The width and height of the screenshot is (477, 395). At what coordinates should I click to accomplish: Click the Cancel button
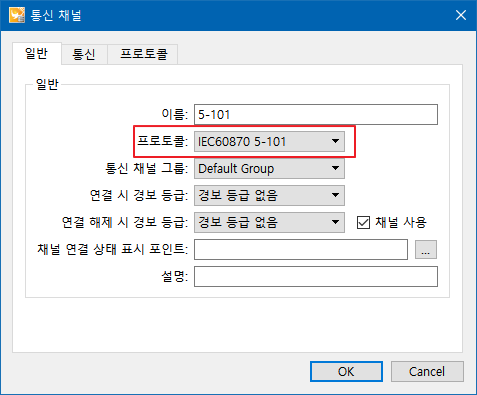(427, 371)
